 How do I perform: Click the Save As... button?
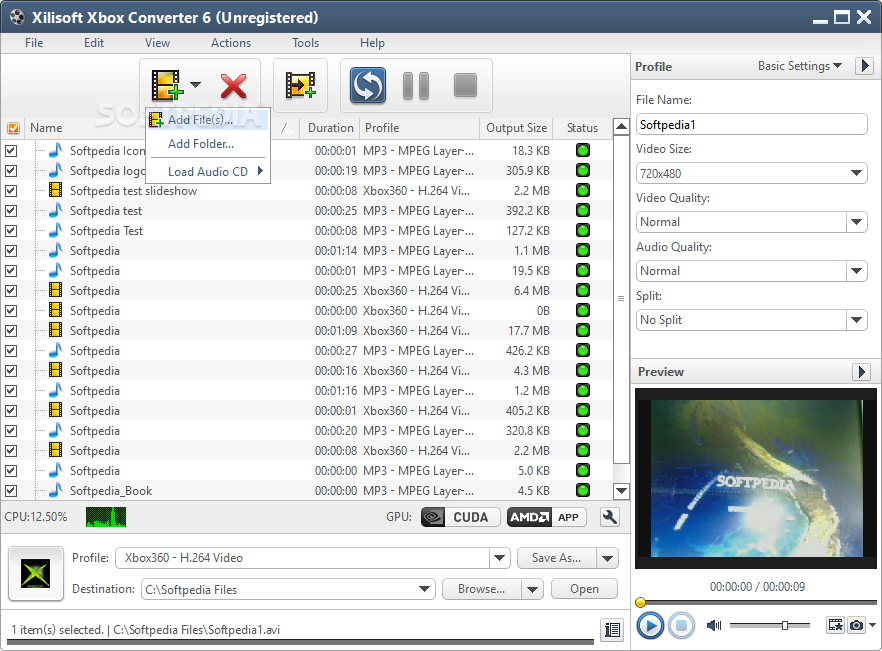tap(557, 558)
